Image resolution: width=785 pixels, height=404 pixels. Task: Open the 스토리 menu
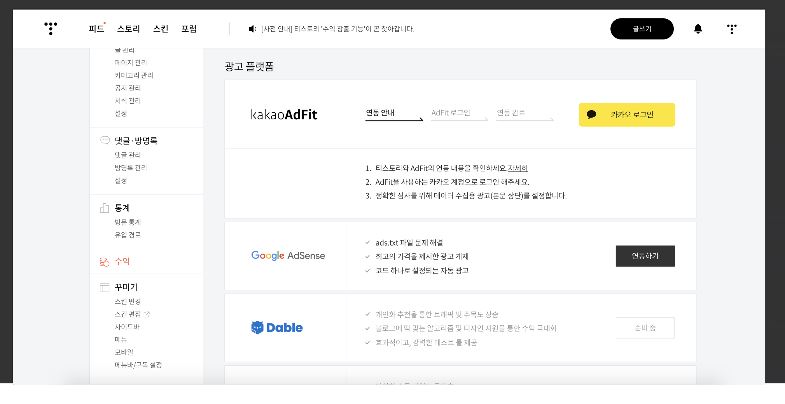[128, 29]
